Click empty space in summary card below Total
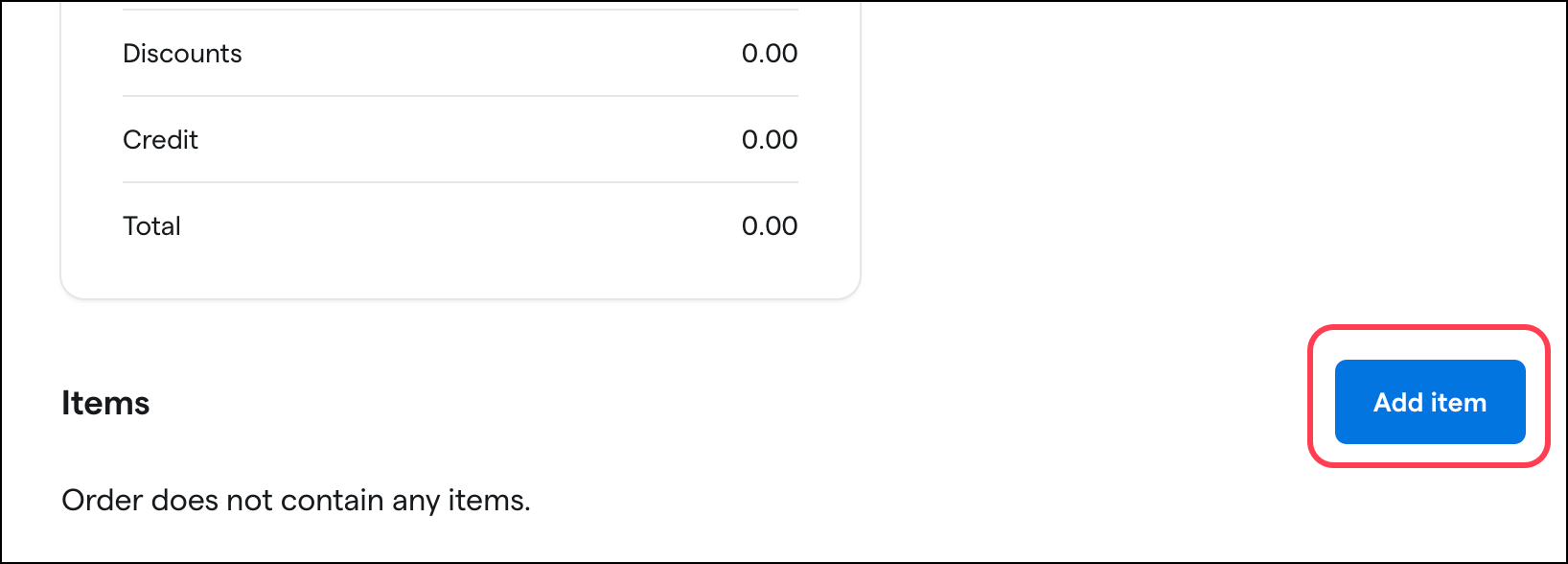The width and height of the screenshot is (1568, 564). [x=460, y=270]
